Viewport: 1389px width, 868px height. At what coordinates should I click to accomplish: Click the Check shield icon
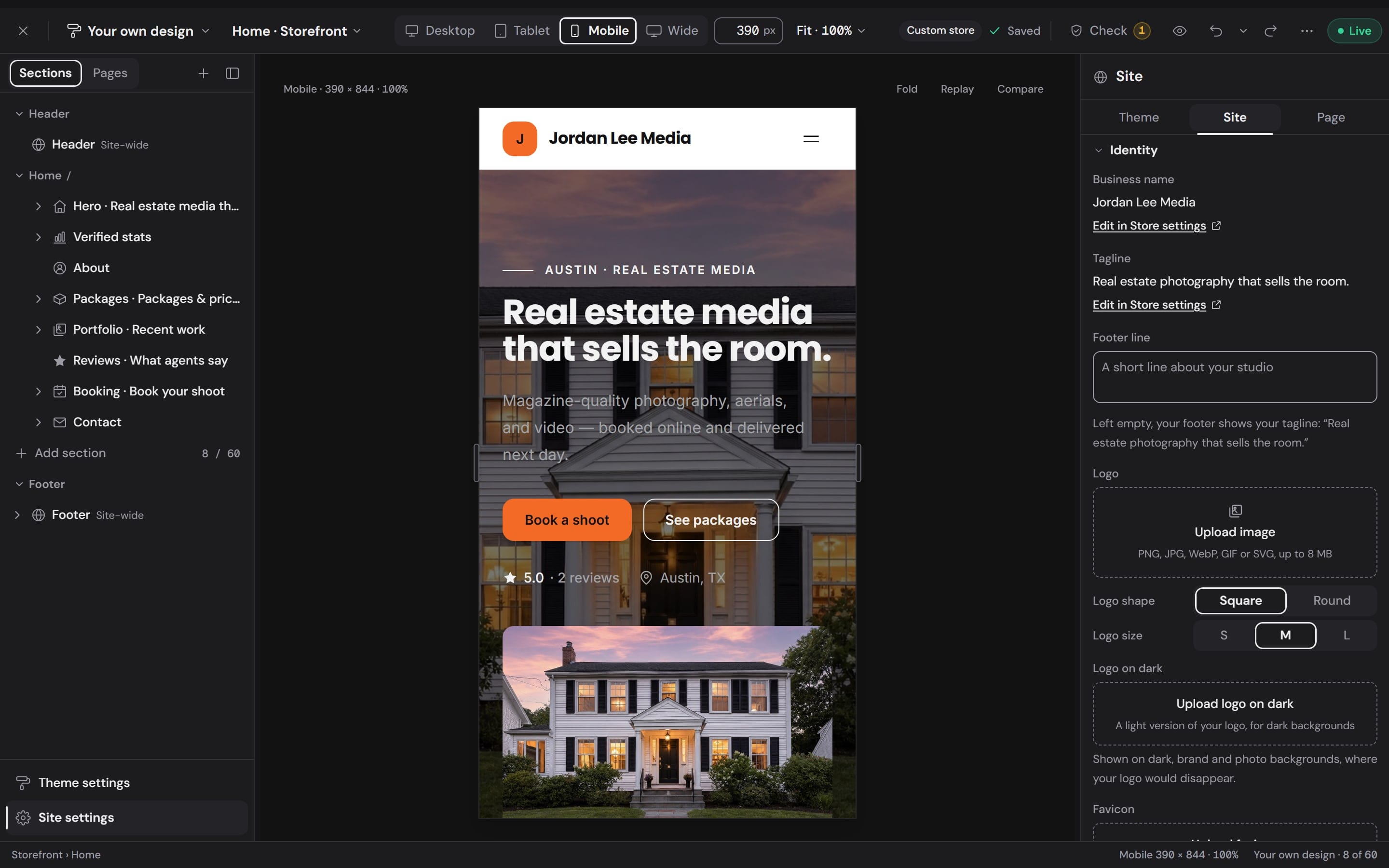pyautogui.click(x=1076, y=31)
